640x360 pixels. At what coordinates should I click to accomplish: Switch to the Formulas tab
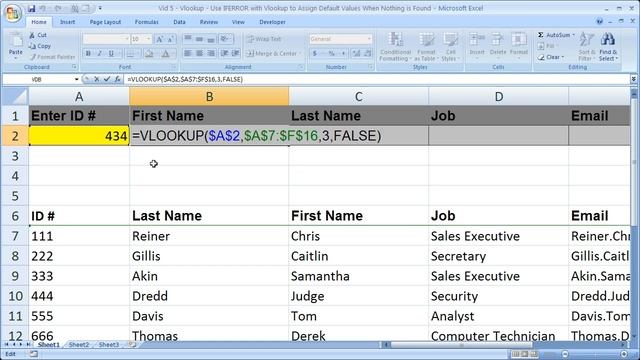tap(147, 22)
